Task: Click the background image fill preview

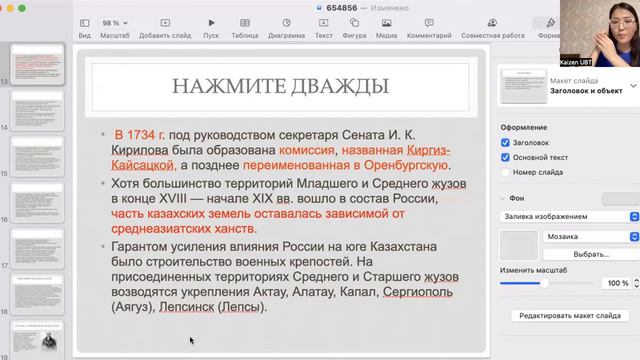Action: 519,245
